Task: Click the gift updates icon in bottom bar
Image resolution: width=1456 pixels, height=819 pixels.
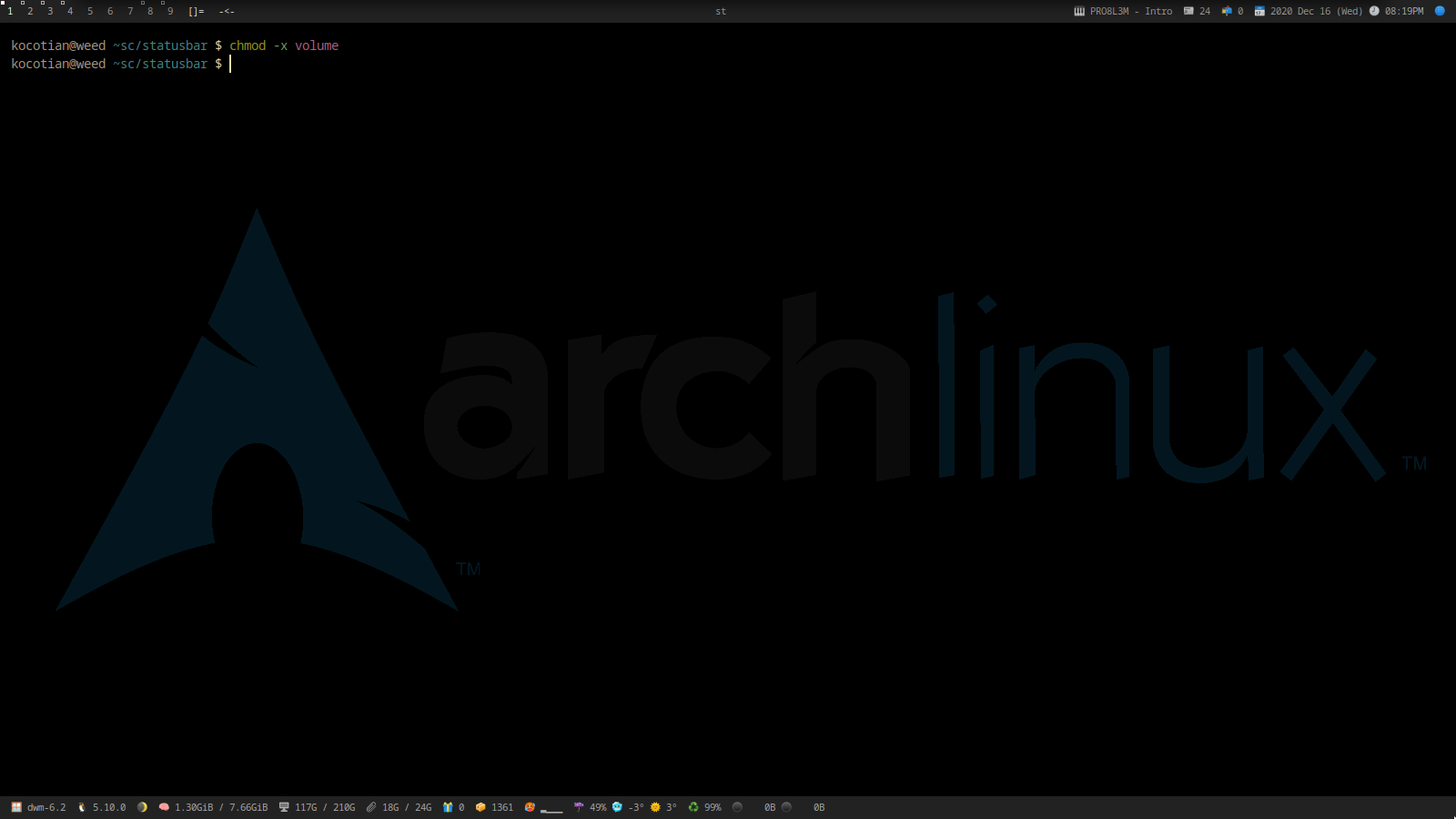Action: point(448,807)
